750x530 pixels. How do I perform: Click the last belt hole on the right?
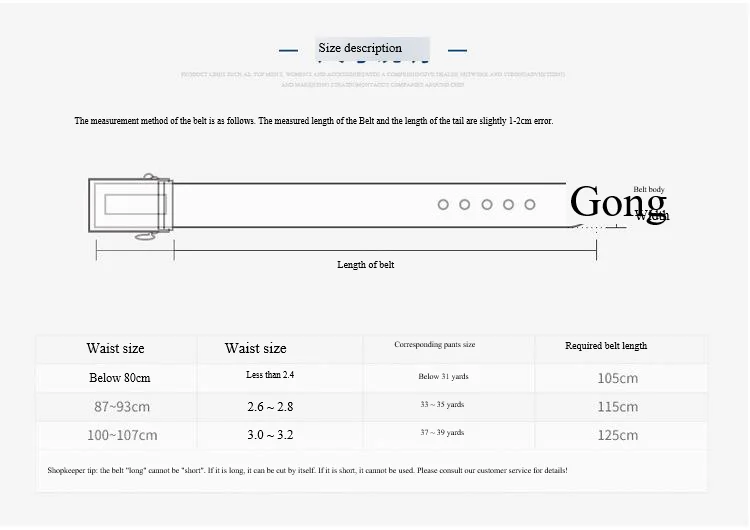[529, 205]
